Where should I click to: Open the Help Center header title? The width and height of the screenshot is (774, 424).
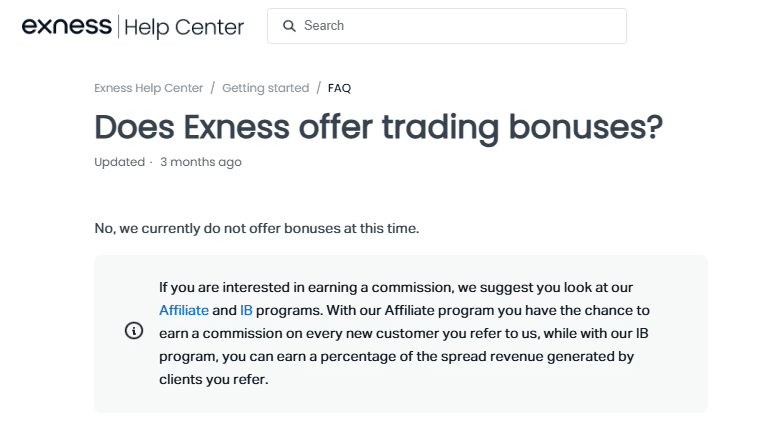[184, 27]
